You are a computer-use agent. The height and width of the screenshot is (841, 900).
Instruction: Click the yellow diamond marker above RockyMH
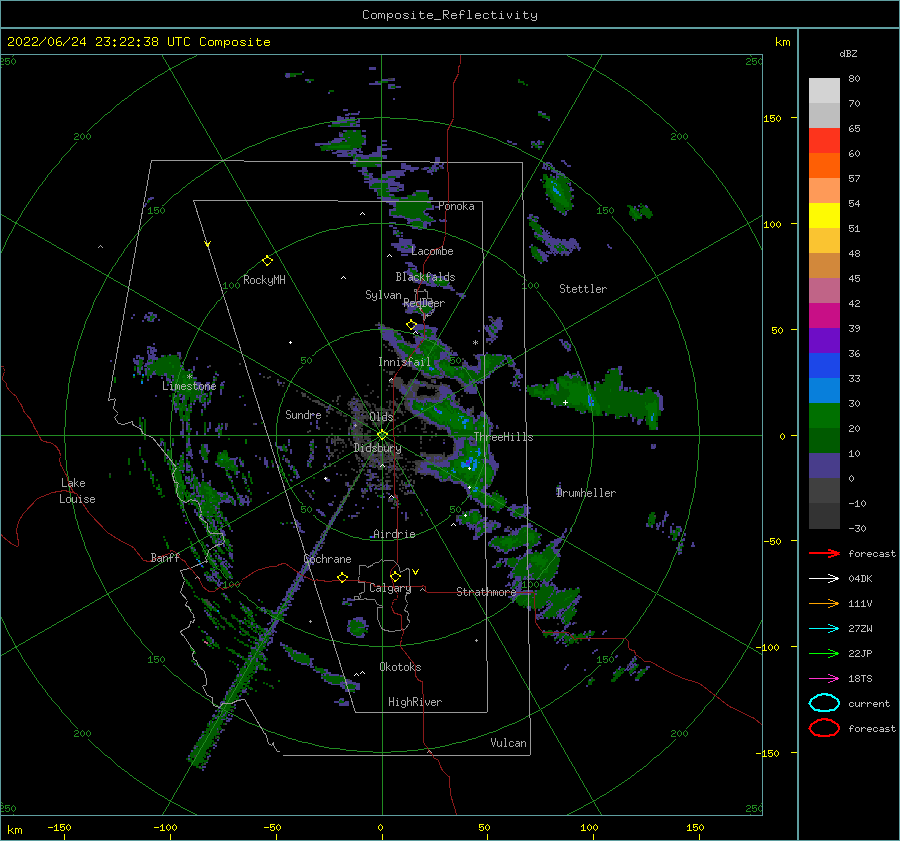click(x=267, y=261)
